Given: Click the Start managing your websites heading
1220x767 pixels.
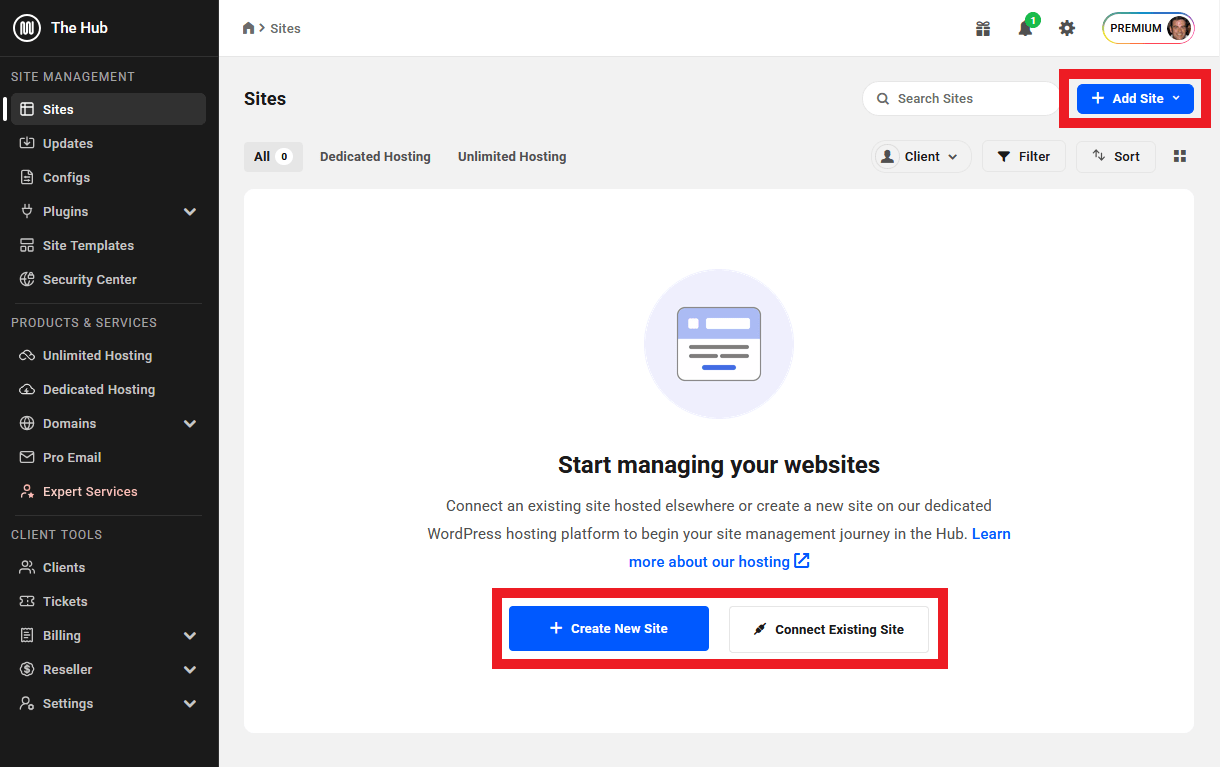Looking at the screenshot, I should pos(719,465).
